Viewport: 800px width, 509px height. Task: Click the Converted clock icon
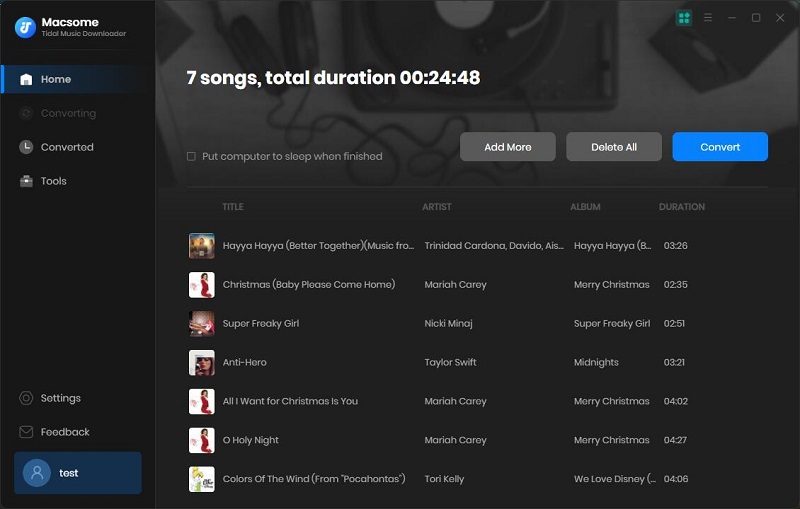(26, 147)
